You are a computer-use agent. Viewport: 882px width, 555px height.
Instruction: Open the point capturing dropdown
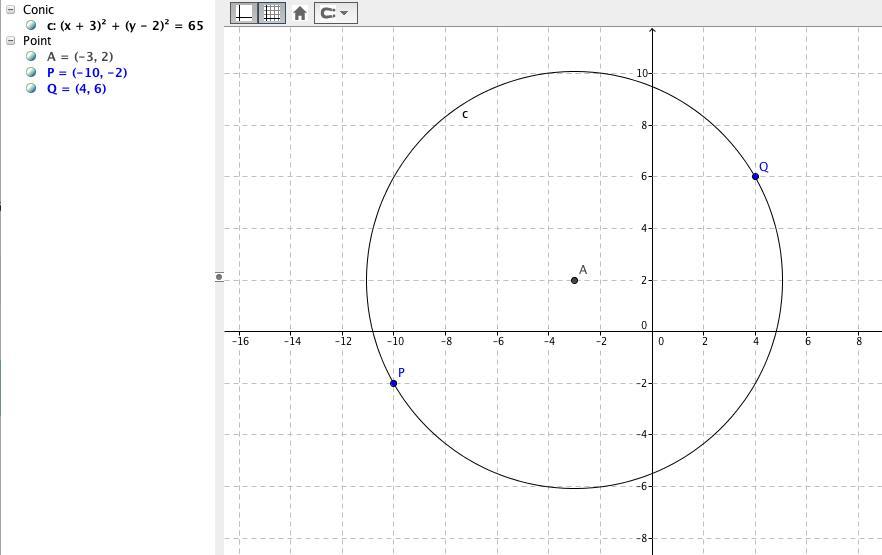pyautogui.click(x=335, y=13)
